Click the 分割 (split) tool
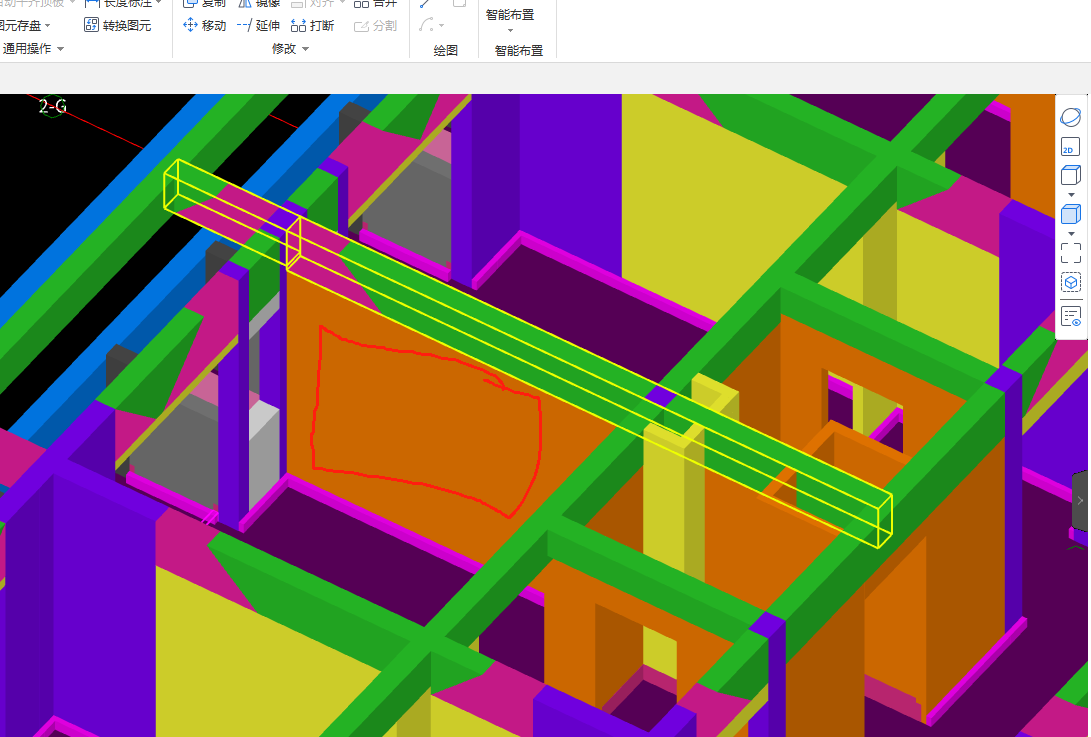1091x737 pixels. (x=375, y=26)
